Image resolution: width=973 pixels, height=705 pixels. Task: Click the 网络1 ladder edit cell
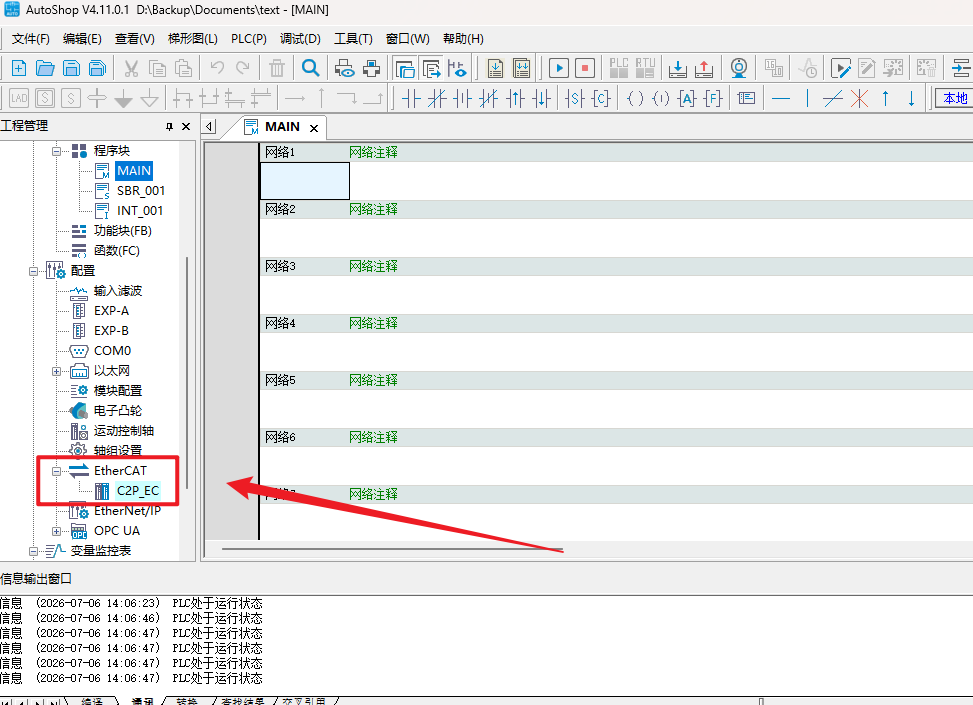305,181
